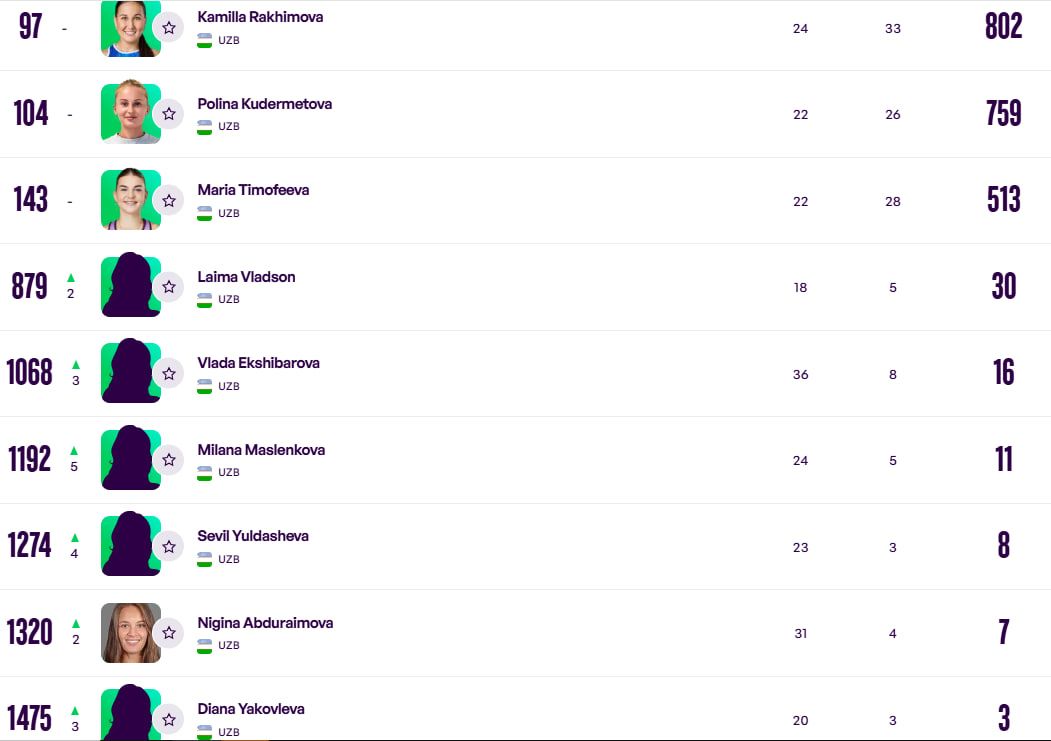Image resolution: width=1051 pixels, height=741 pixels.
Task: Toggle favorite star for Polina Kudermetova
Action: point(169,114)
